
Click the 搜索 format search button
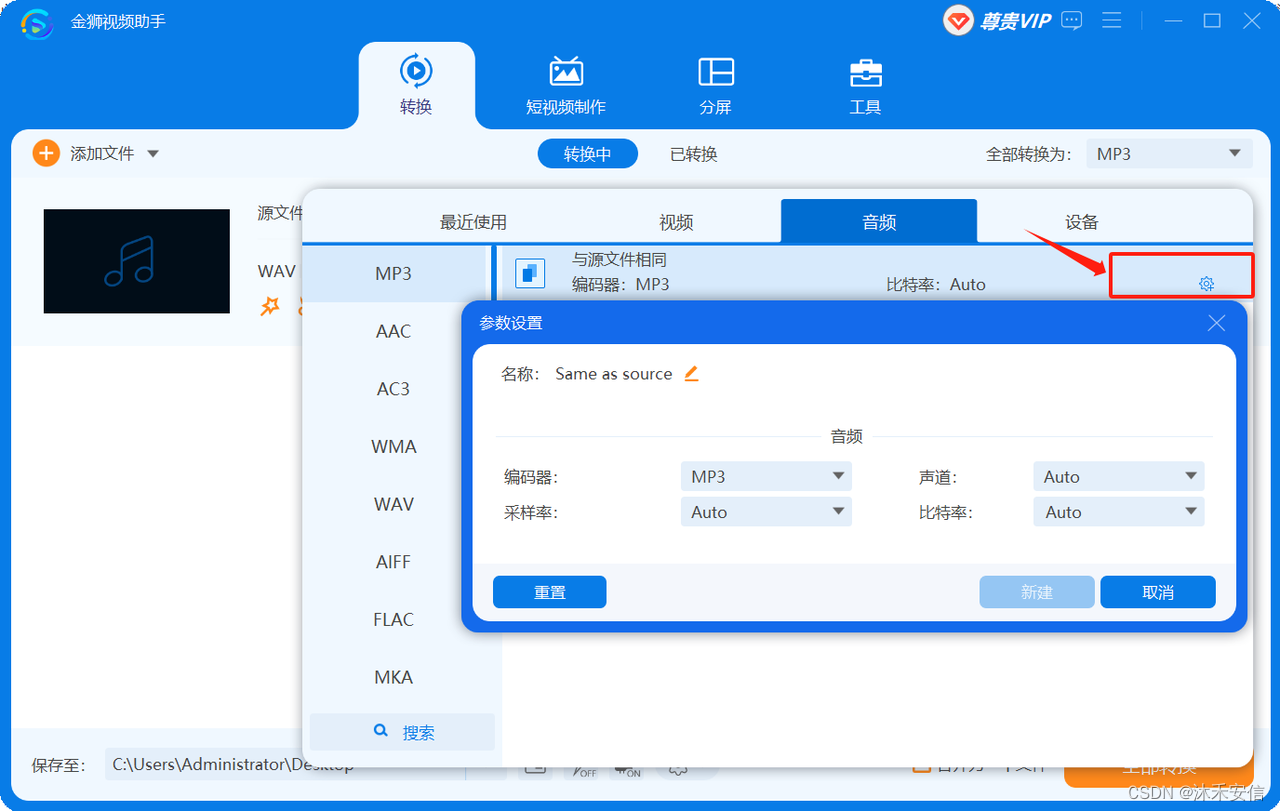tap(402, 732)
